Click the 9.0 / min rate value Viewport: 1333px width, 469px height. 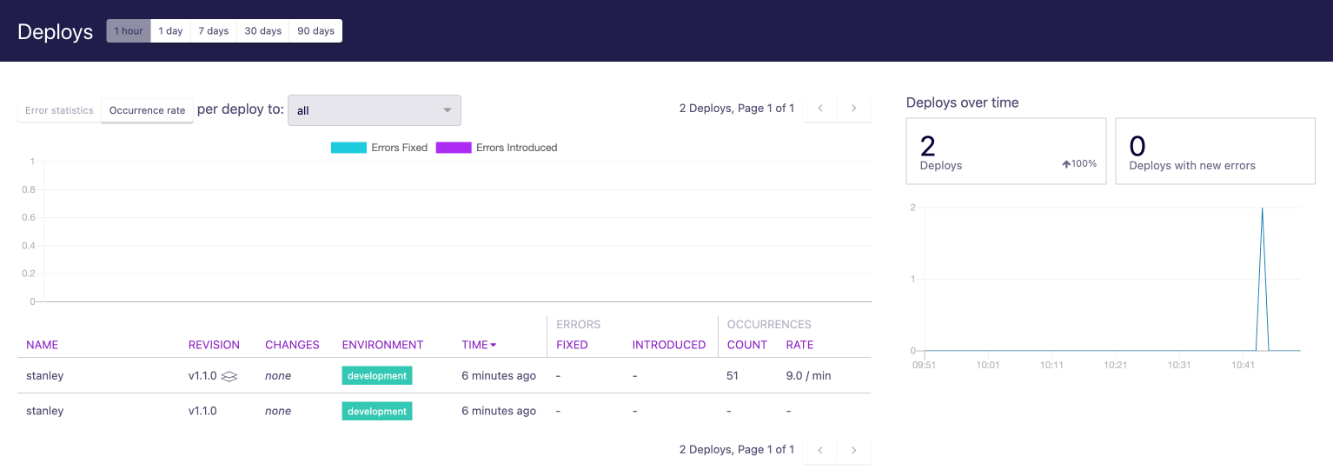pyautogui.click(x=809, y=376)
